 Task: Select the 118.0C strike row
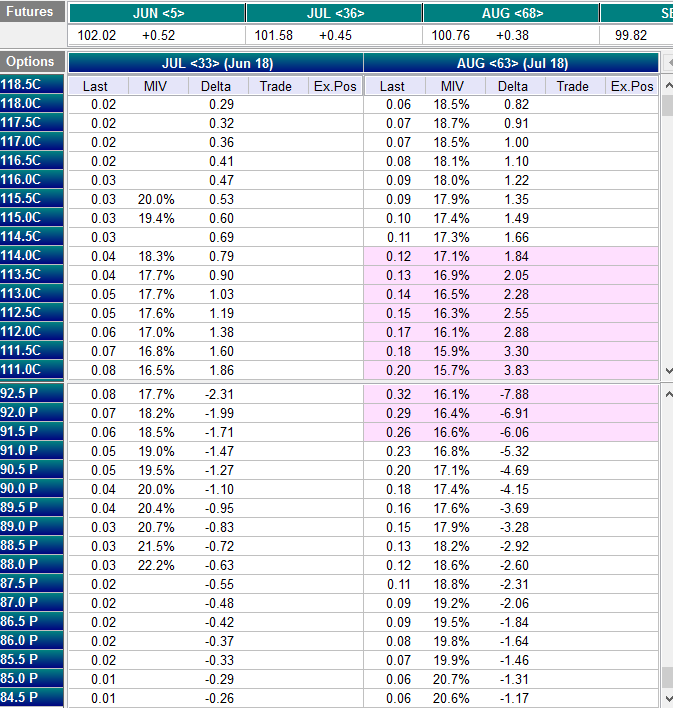(x=32, y=103)
